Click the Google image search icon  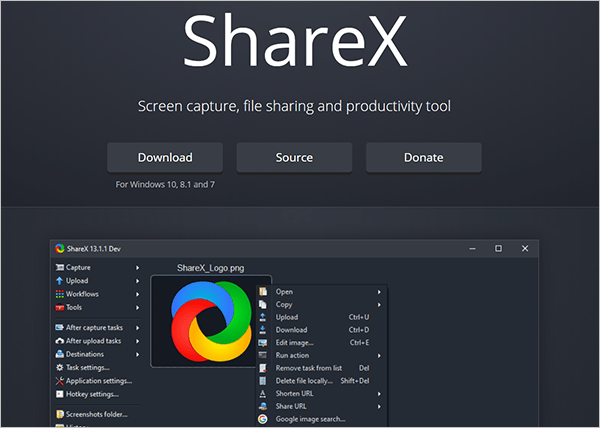pos(262,420)
